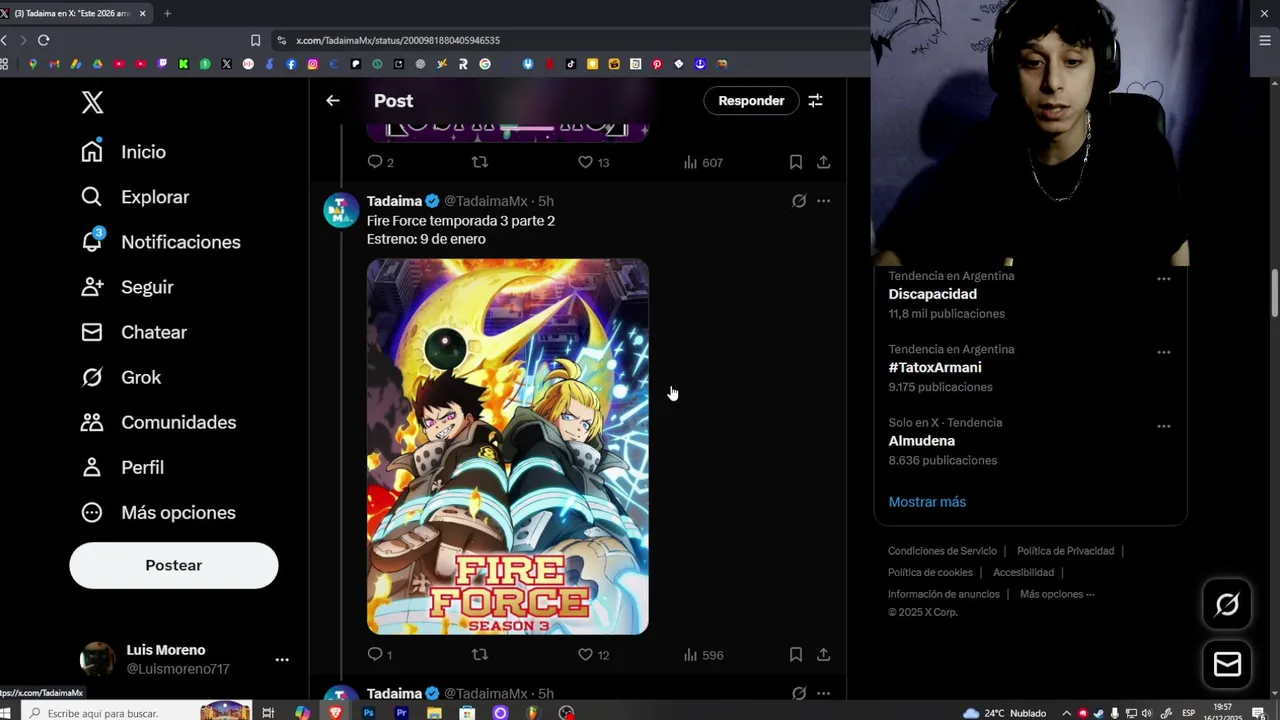Open Notificaciones in the sidebar
This screenshot has height=720, width=1280.
click(x=160, y=242)
